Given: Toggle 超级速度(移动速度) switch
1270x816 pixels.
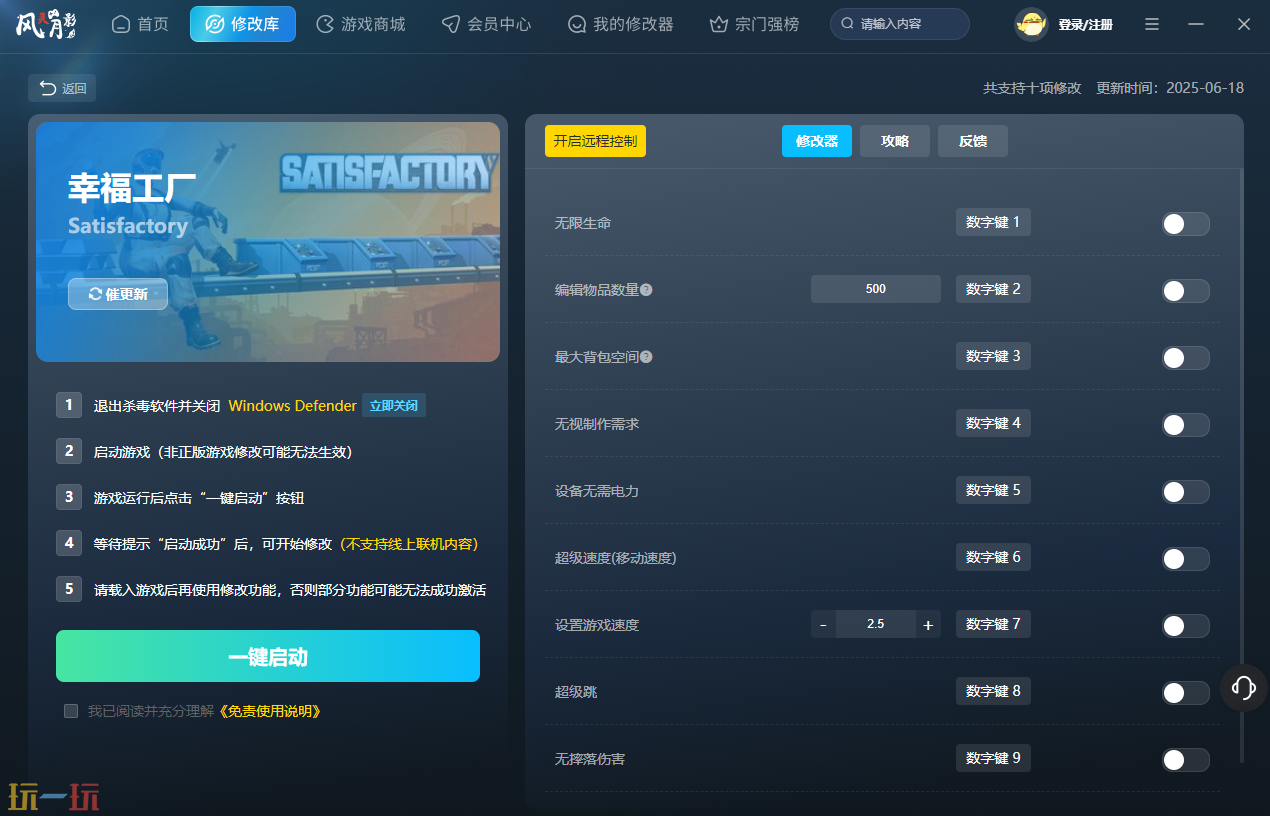Looking at the screenshot, I should (x=1185, y=559).
